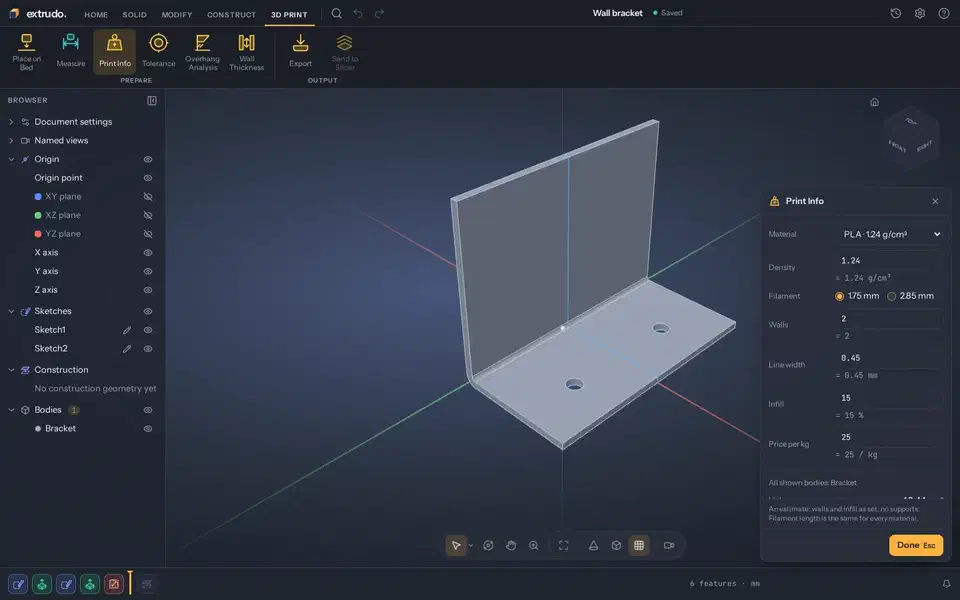
Task: Open version history clock icon
Action: point(896,13)
